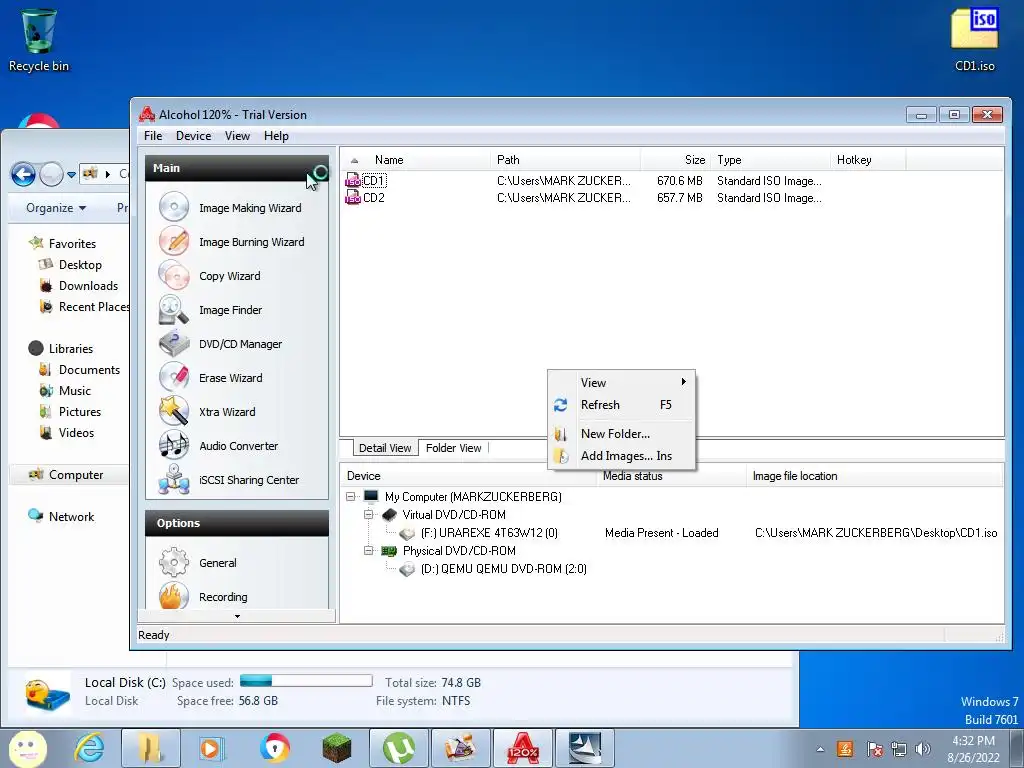Select the CD1 ISO image icon in list

[x=353, y=180]
